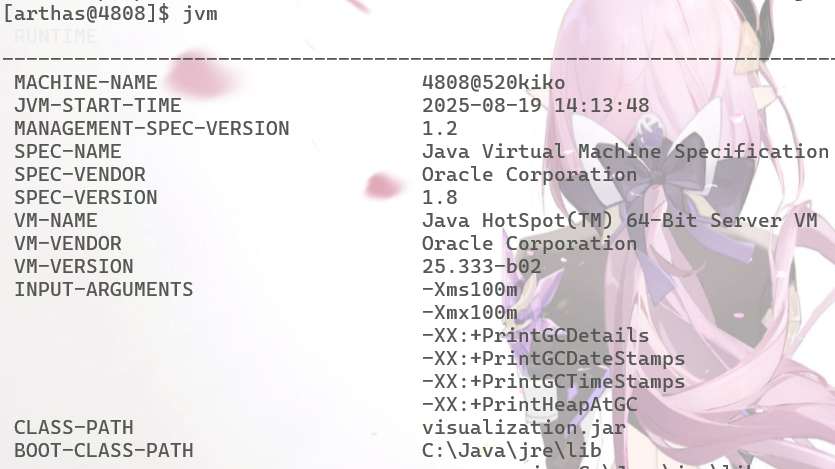Click the INPUT-ARGUMENTS label
835x469 pixels.
(104, 290)
